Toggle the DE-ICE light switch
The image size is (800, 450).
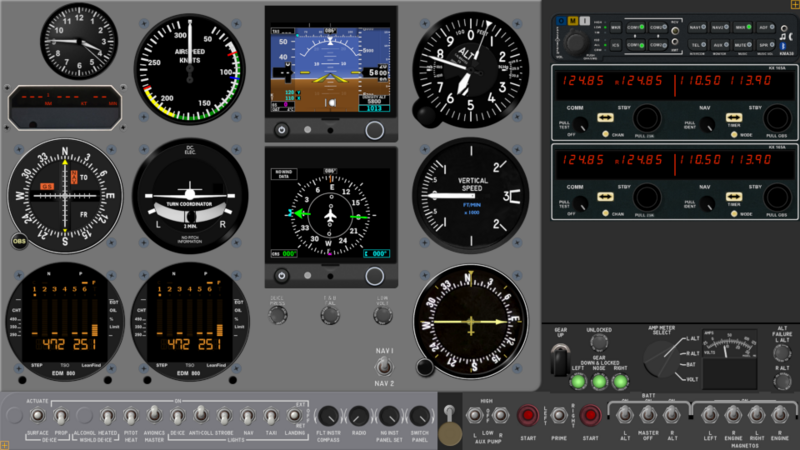click(x=177, y=416)
